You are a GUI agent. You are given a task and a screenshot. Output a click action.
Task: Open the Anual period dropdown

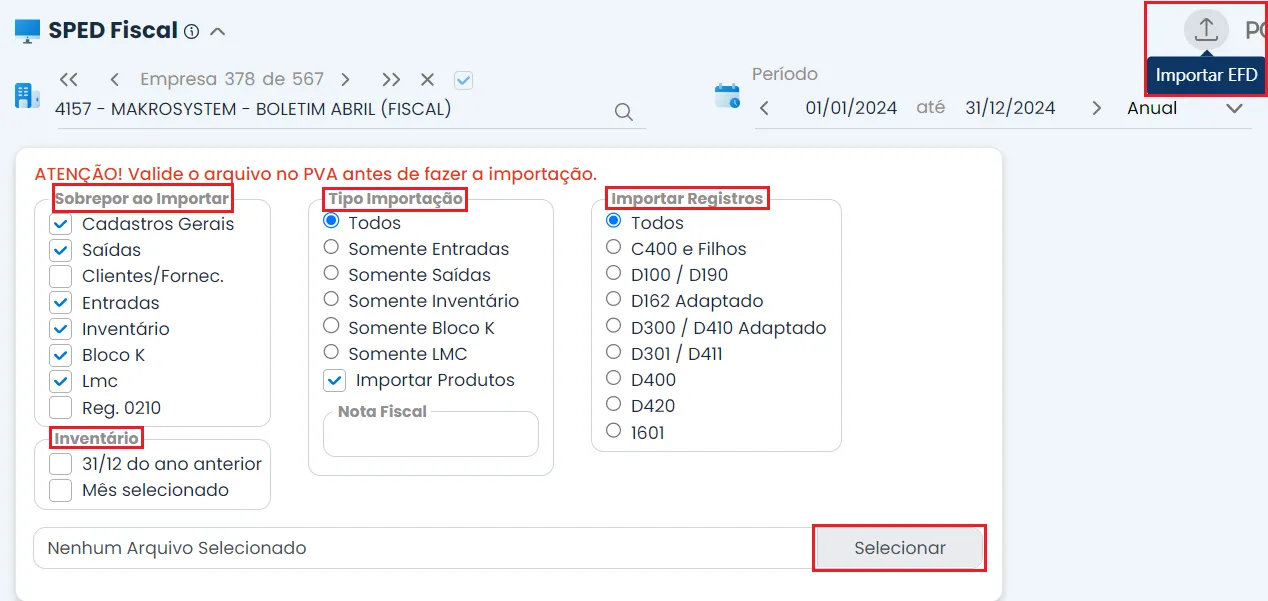tap(1185, 108)
